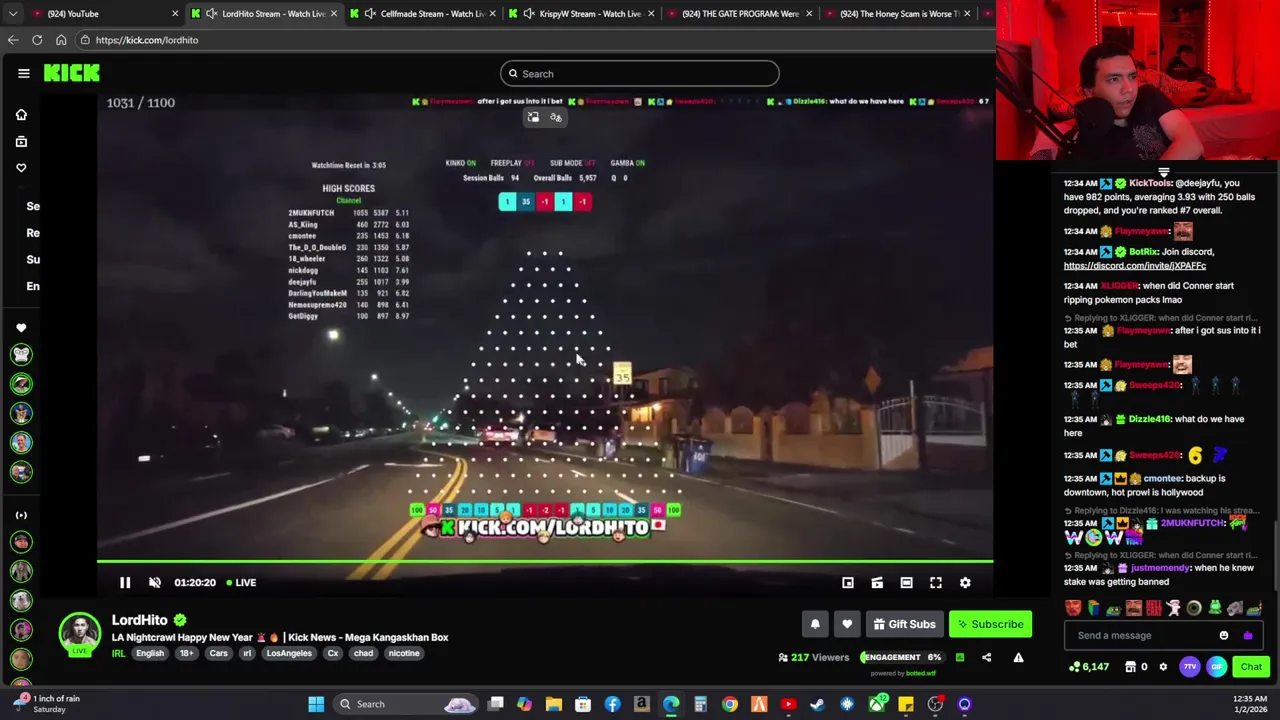Pause the LordHito live stream
This screenshot has height=720, width=1280.
(x=125, y=582)
